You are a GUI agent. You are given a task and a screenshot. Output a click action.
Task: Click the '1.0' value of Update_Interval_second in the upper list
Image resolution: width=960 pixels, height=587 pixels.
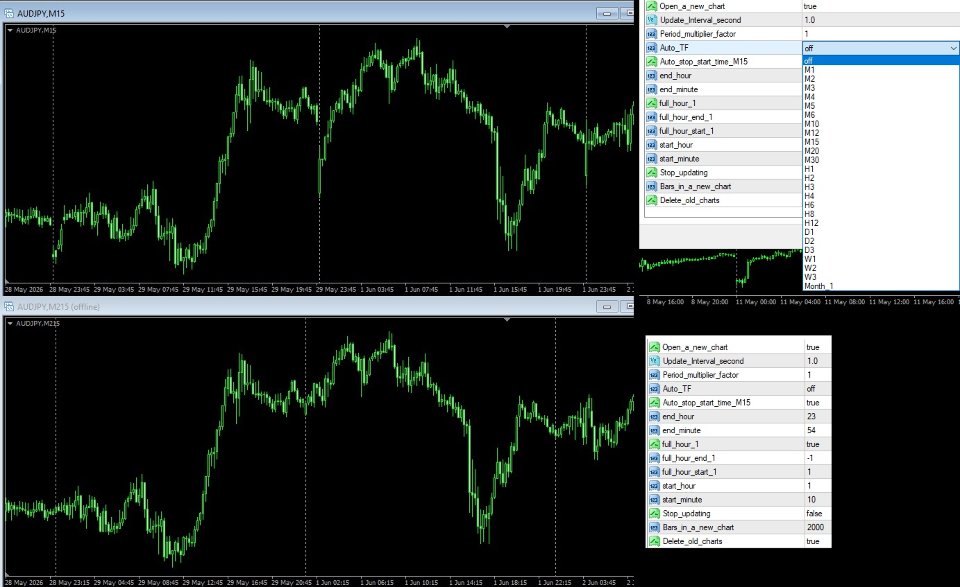(809, 20)
